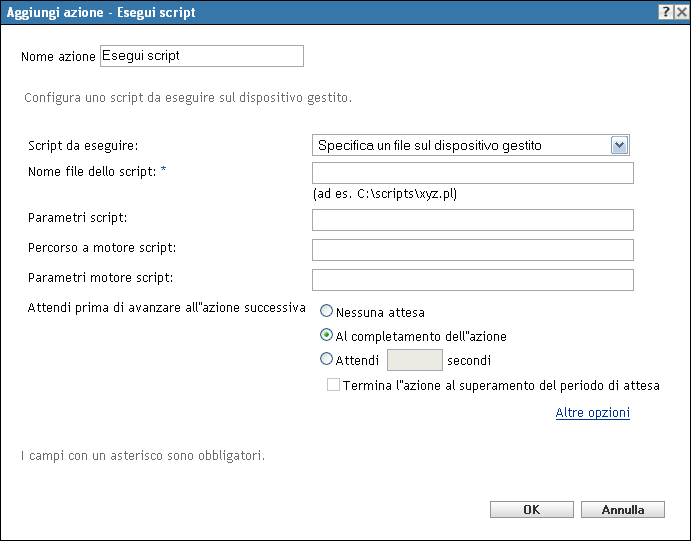Select the Nessuna attesa radio button
Screen dimensions: 691x541
click(327, 312)
